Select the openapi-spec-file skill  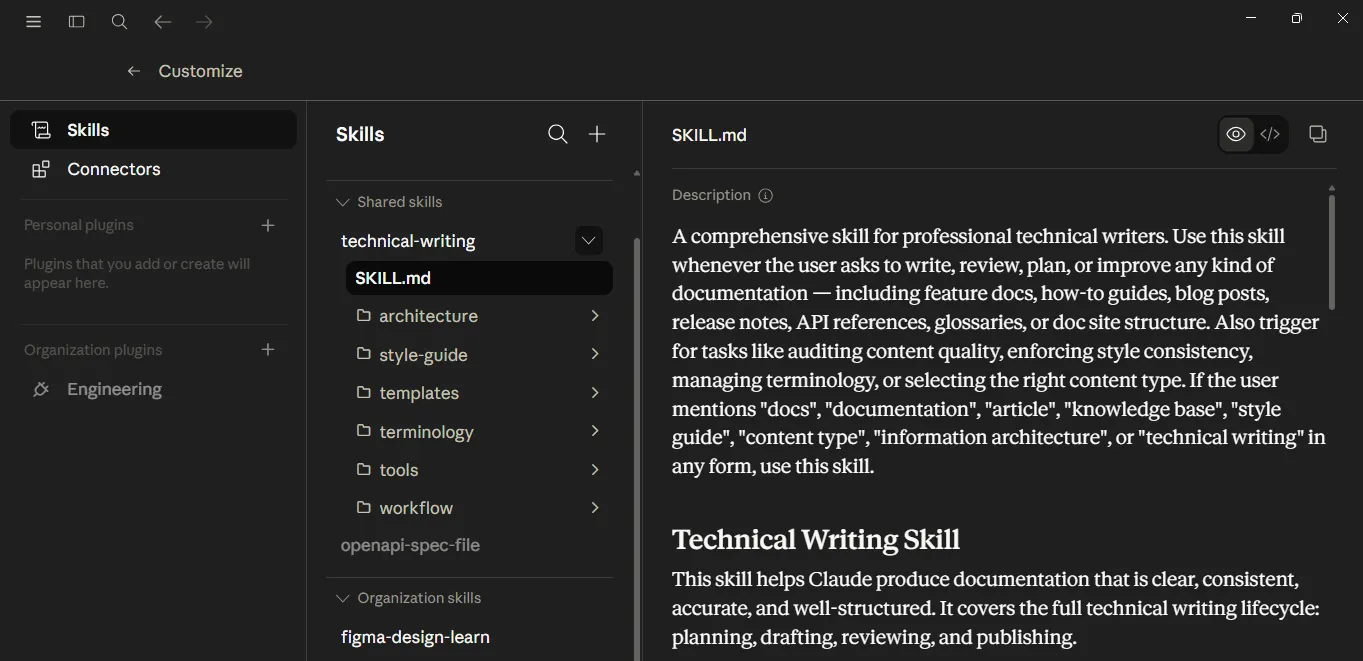[410, 545]
